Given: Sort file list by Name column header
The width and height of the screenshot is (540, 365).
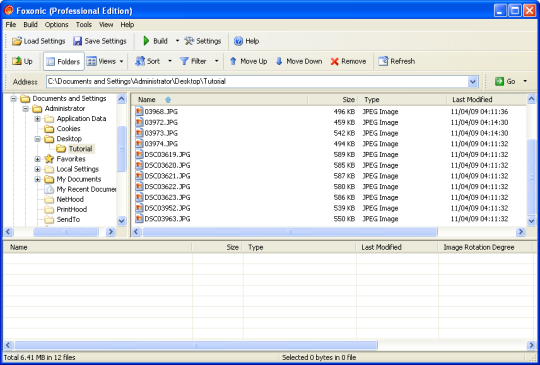Looking at the screenshot, I should pyautogui.click(x=219, y=100).
